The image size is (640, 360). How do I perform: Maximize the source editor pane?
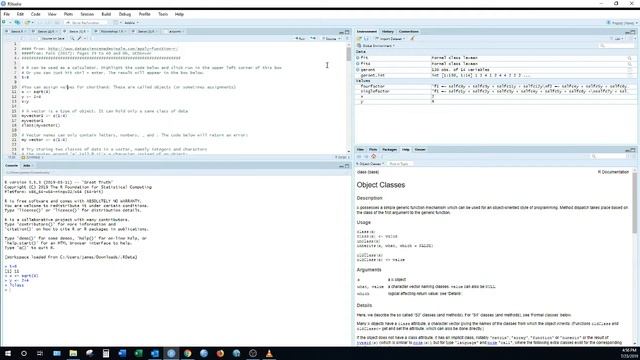coord(347,32)
